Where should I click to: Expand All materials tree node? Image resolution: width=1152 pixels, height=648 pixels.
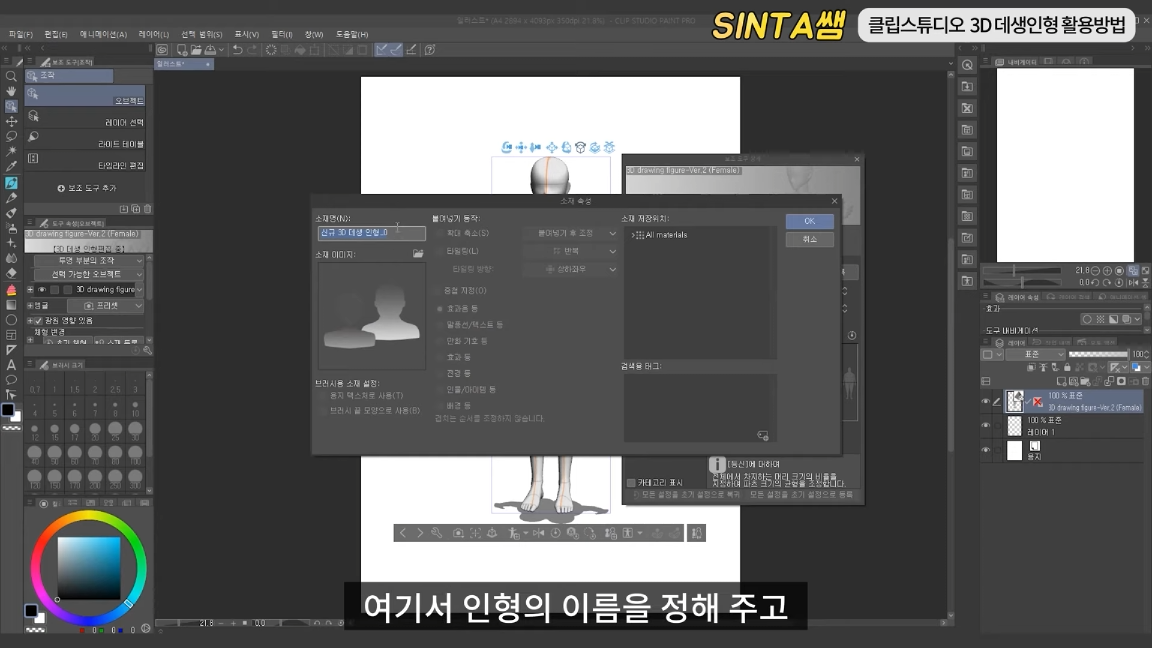click(633, 235)
